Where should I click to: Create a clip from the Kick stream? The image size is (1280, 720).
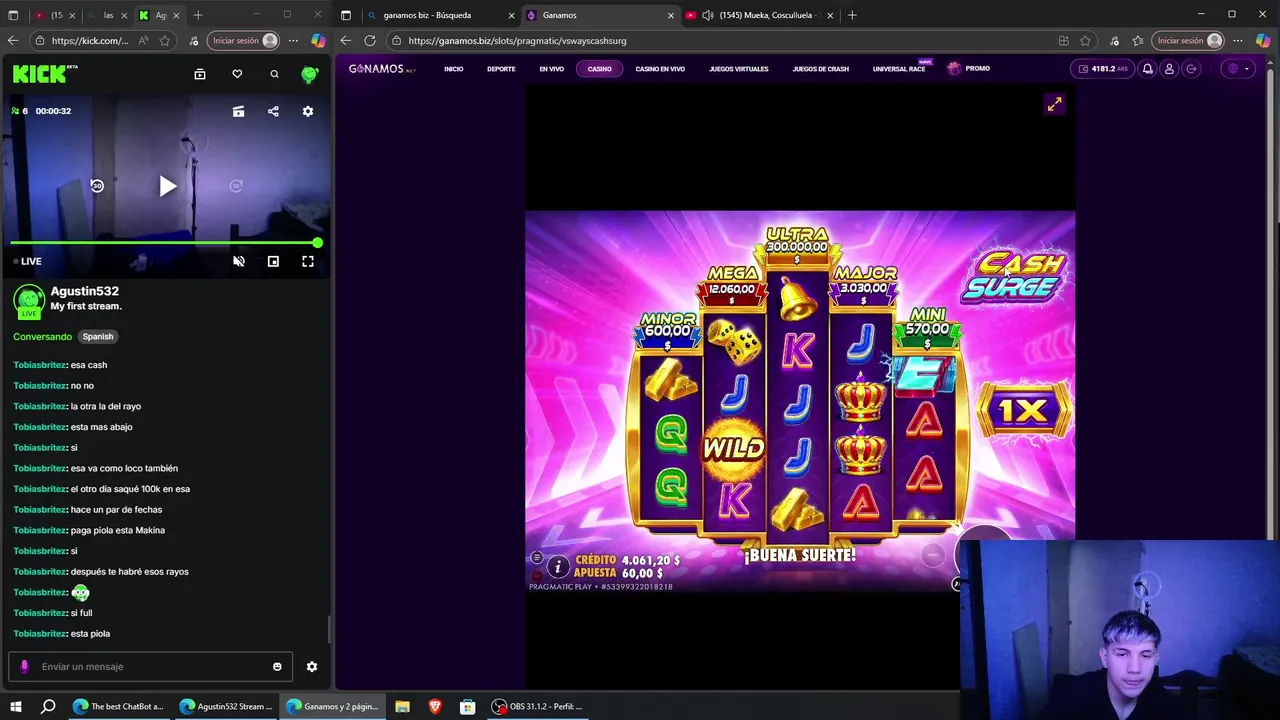pyautogui.click(x=238, y=111)
